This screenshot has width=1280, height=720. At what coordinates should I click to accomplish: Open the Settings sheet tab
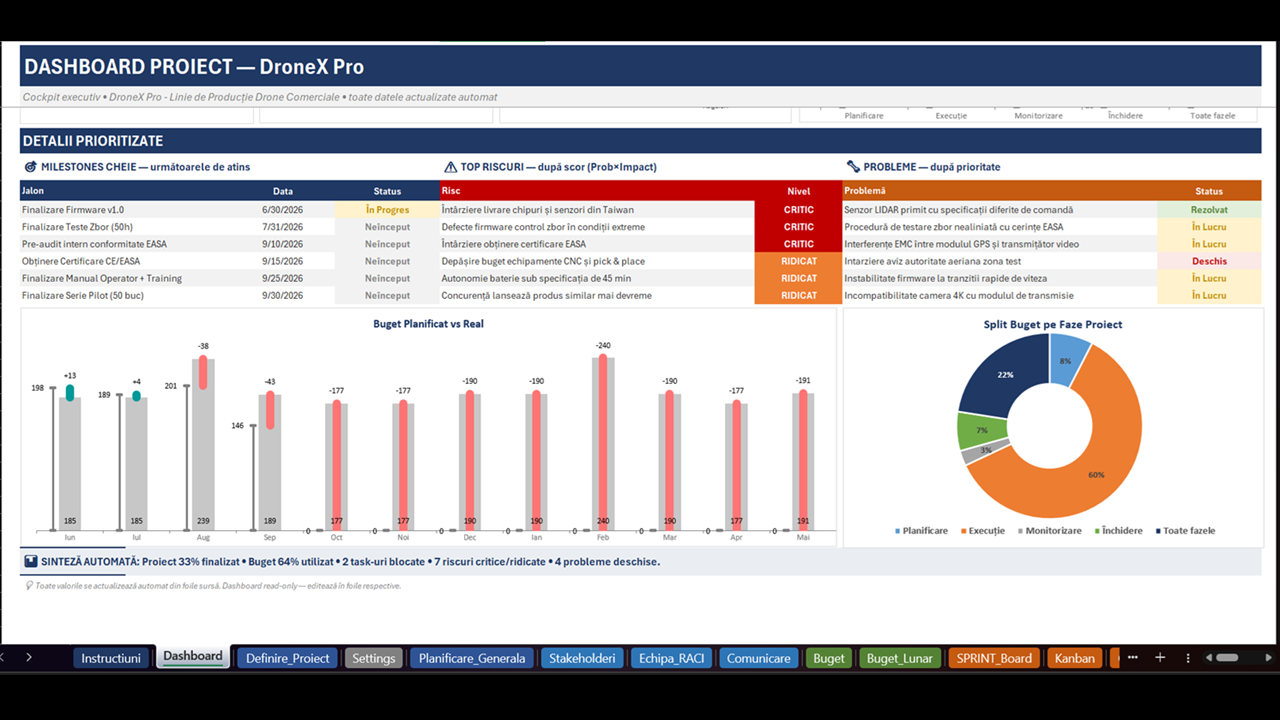click(374, 658)
